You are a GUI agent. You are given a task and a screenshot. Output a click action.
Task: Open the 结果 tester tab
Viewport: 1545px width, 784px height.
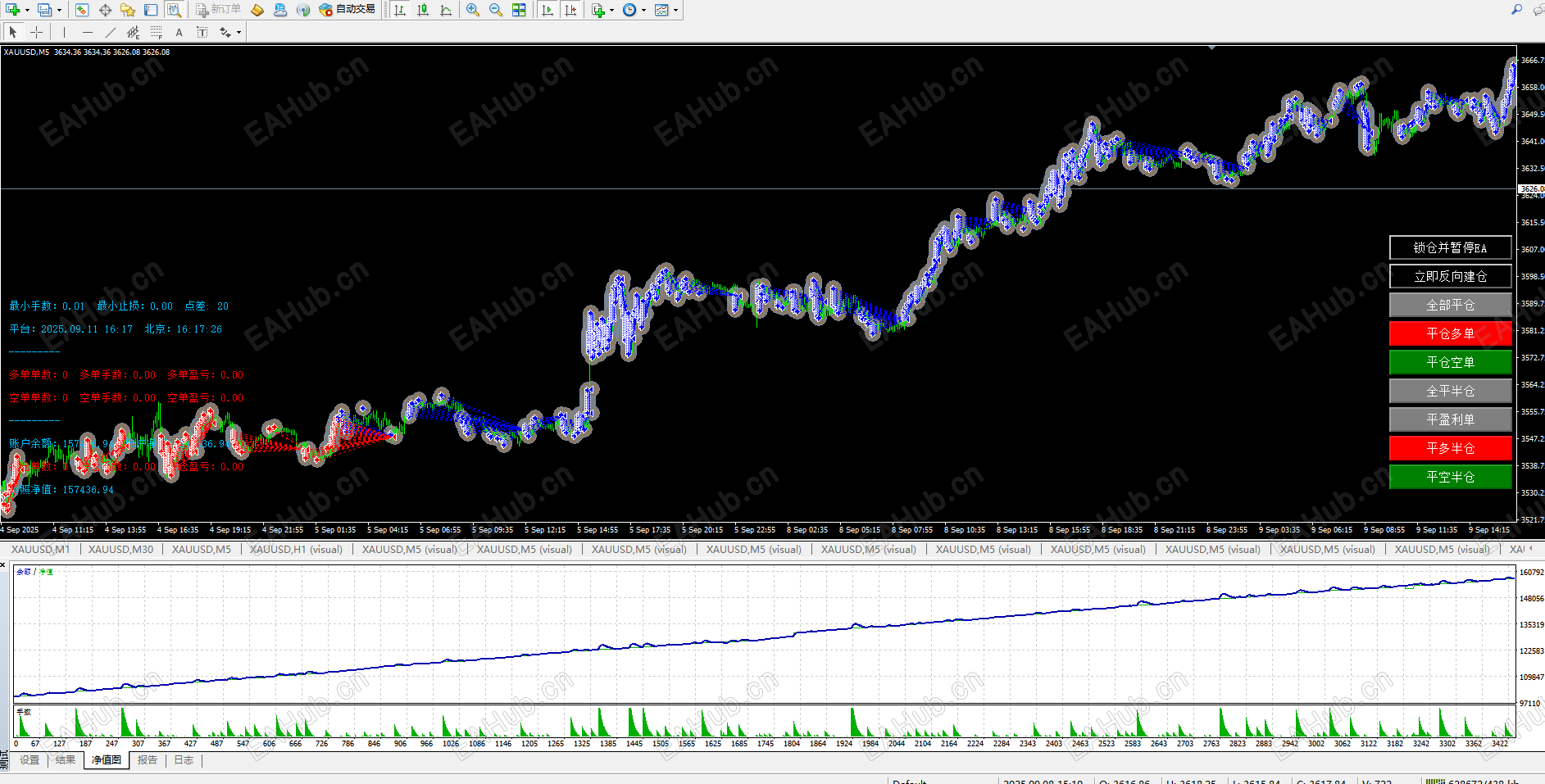point(66,760)
